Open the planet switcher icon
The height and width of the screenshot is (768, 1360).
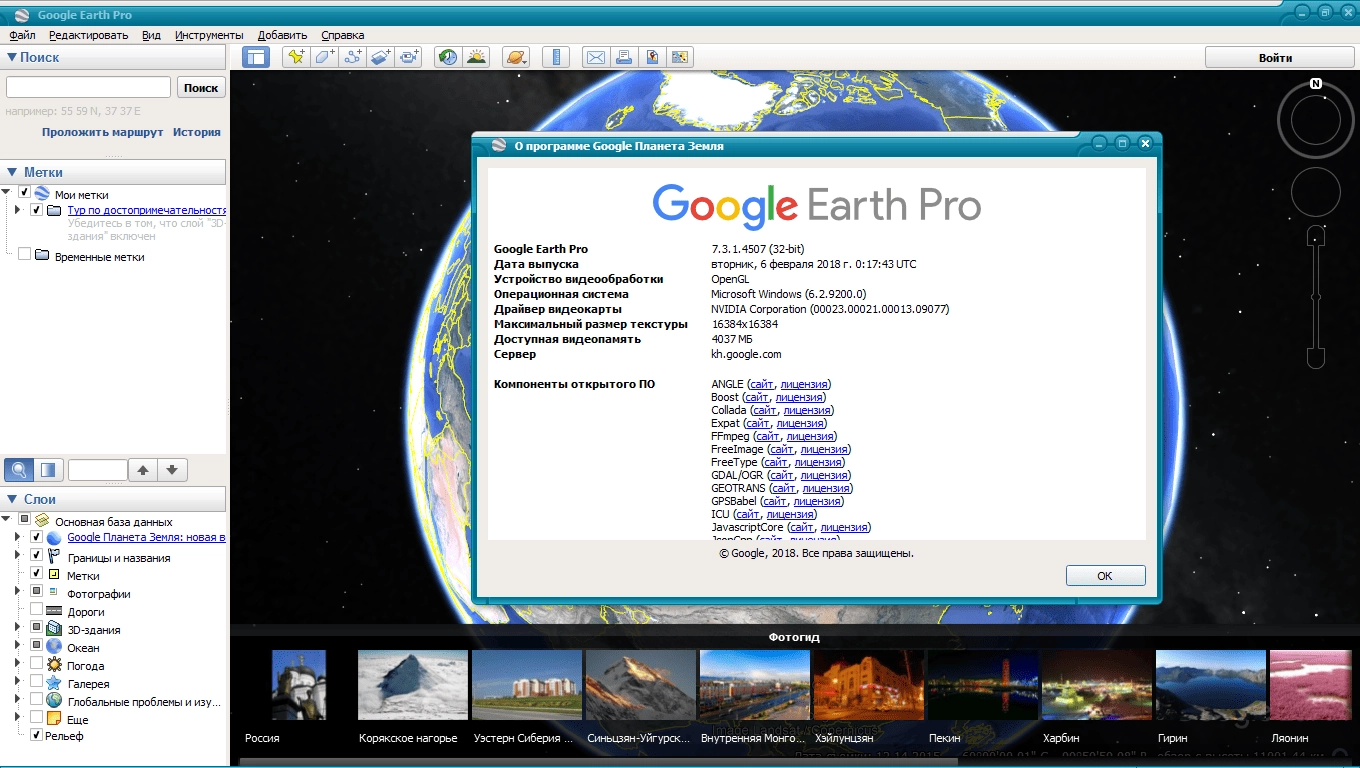click(516, 57)
